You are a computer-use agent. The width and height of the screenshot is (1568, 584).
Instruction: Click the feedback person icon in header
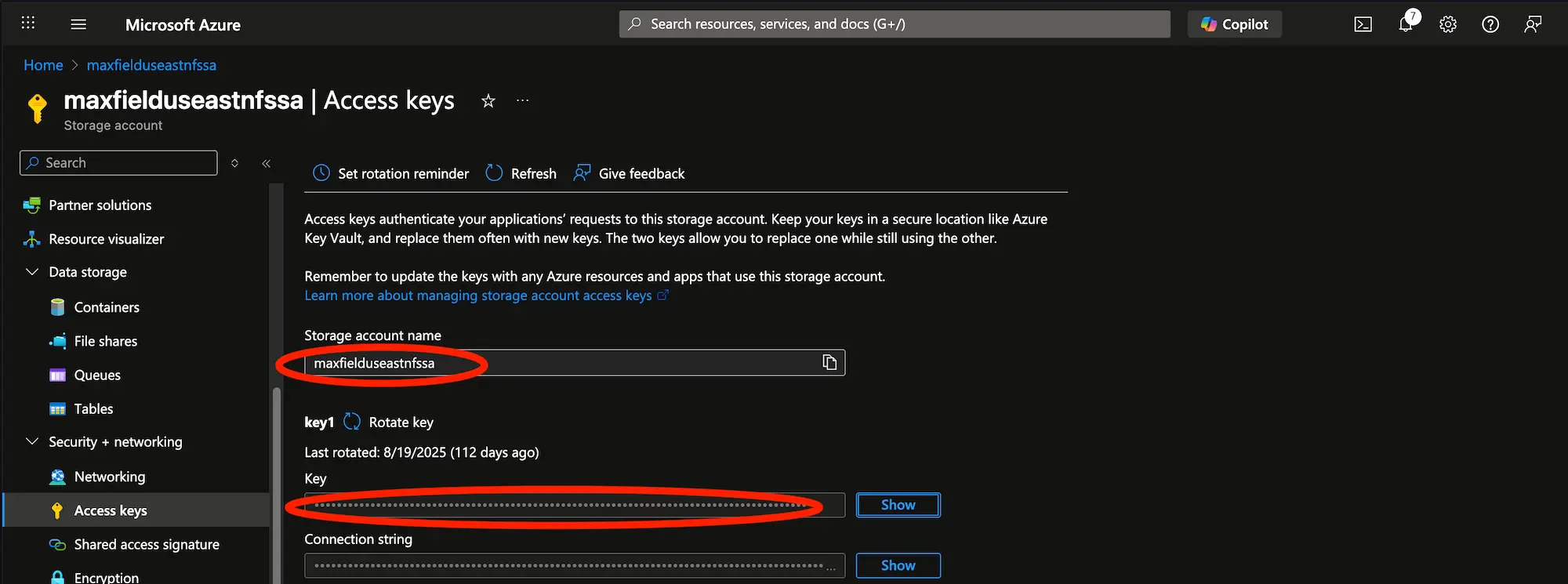[x=1533, y=24]
